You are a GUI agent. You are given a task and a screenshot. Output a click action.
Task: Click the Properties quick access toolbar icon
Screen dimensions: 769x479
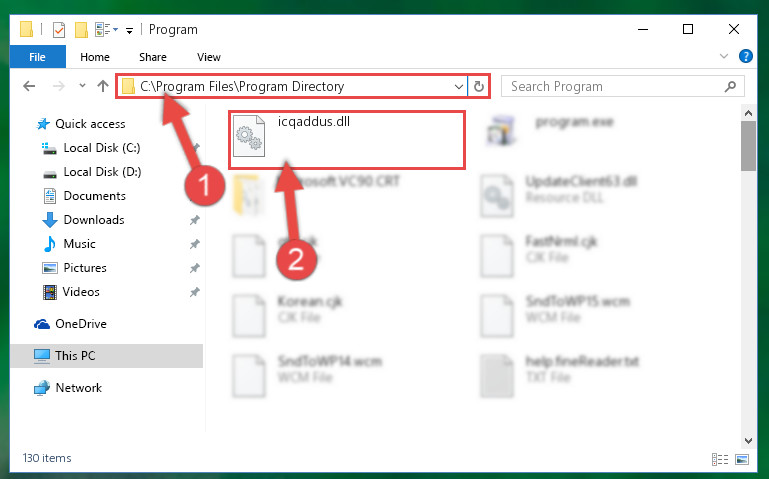click(x=58, y=29)
